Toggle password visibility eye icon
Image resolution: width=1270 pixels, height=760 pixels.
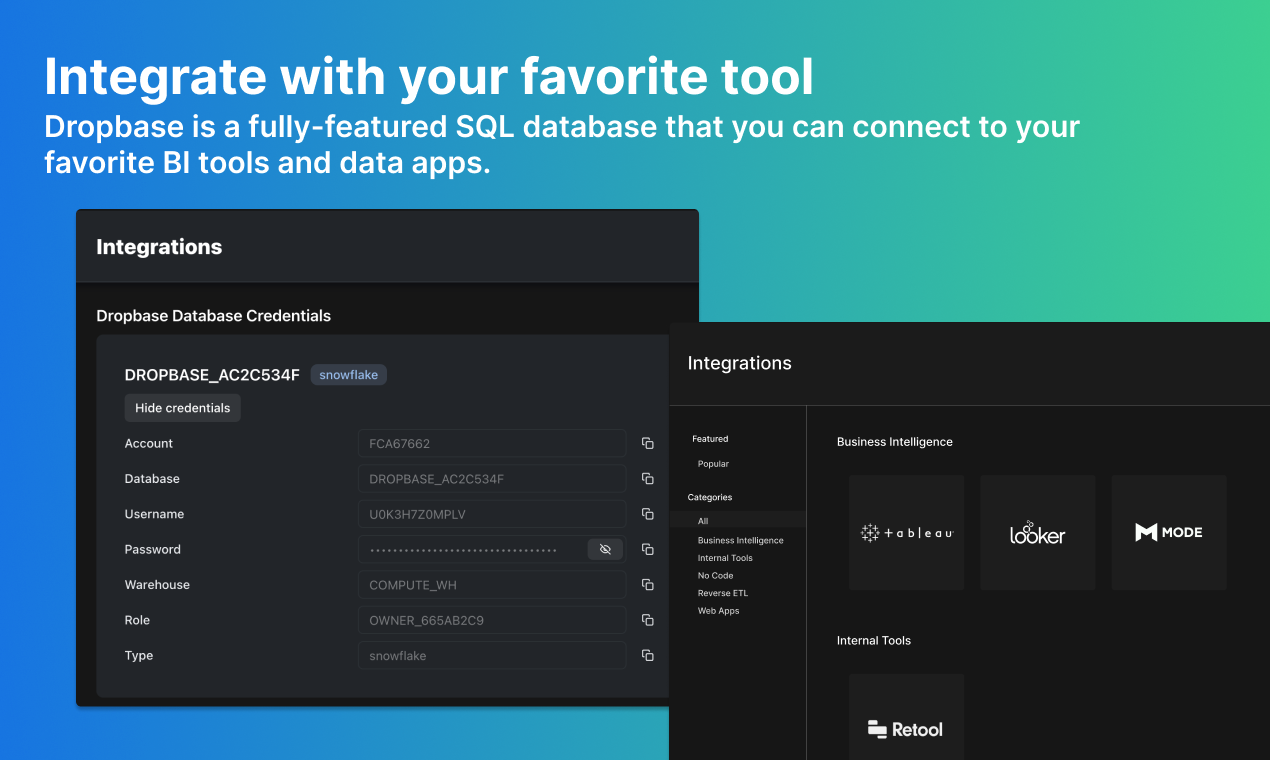(x=605, y=549)
